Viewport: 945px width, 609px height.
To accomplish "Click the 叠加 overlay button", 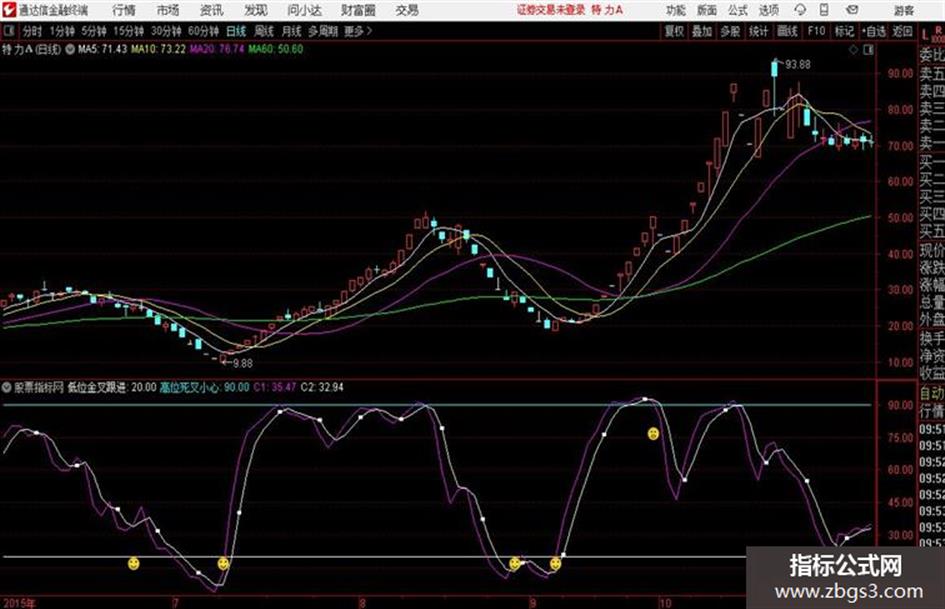I will pyautogui.click(x=702, y=31).
